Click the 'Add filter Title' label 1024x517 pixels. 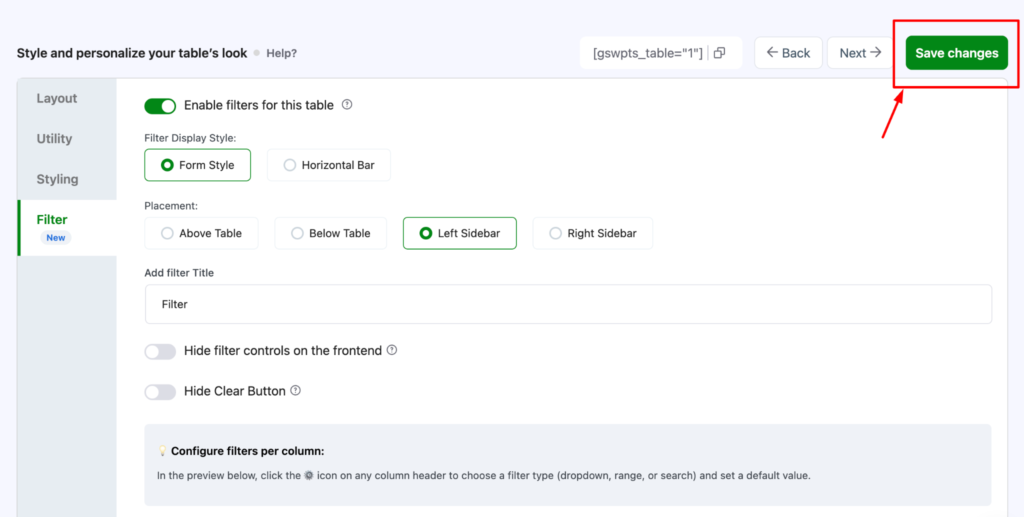click(179, 273)
